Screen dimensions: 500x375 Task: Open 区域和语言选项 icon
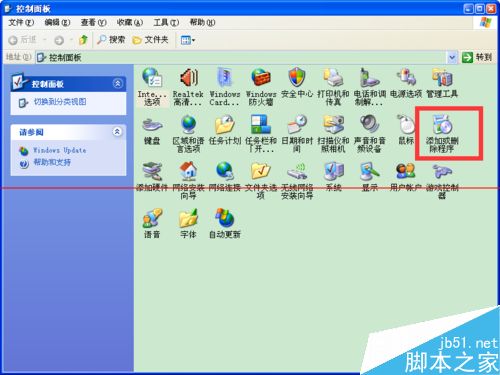pos(188,133)
